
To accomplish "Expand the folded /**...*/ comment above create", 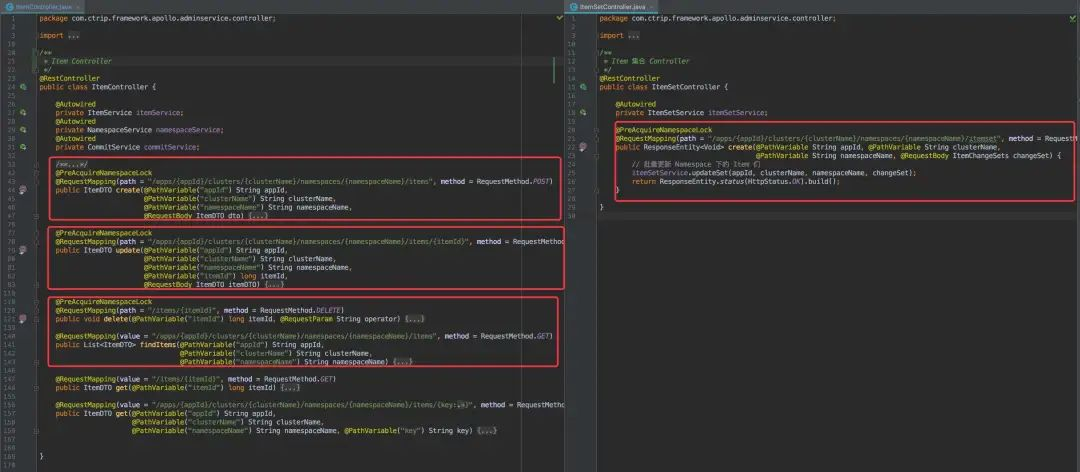I will click(72, 165).
